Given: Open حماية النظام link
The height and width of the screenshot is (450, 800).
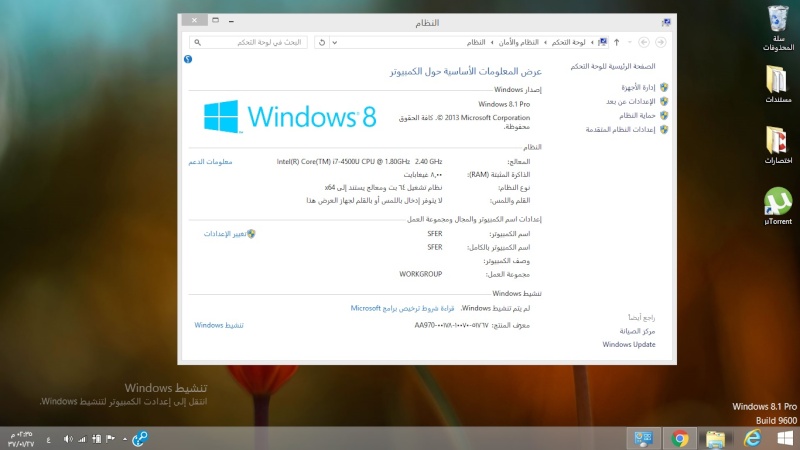Looking at the screenshot, I should 637,115.
